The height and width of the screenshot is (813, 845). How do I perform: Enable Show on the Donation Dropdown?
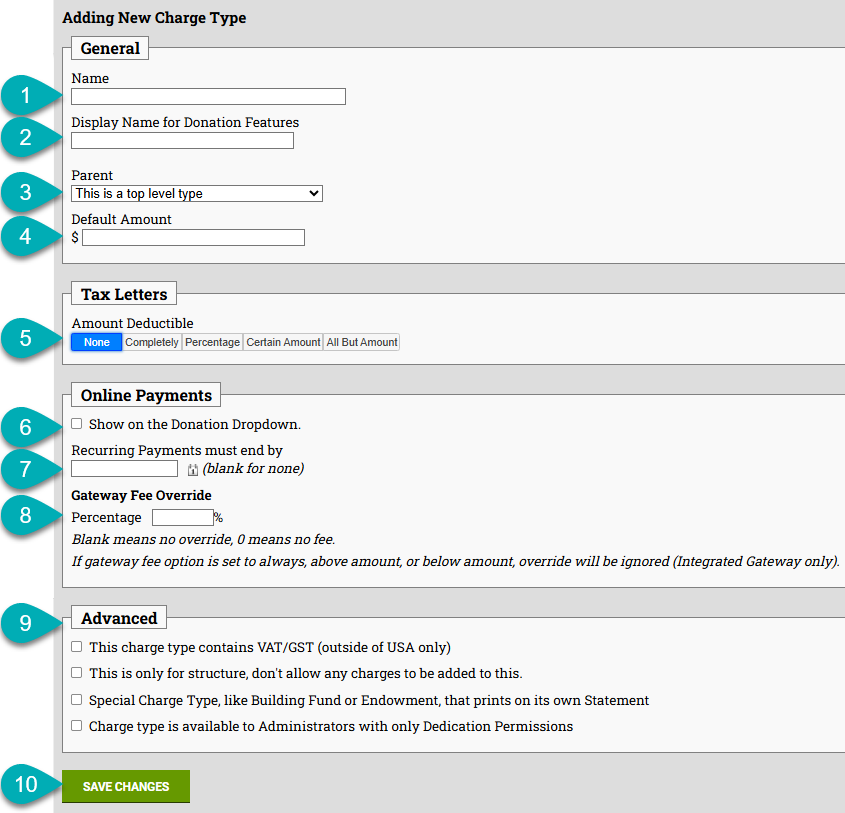77,424
